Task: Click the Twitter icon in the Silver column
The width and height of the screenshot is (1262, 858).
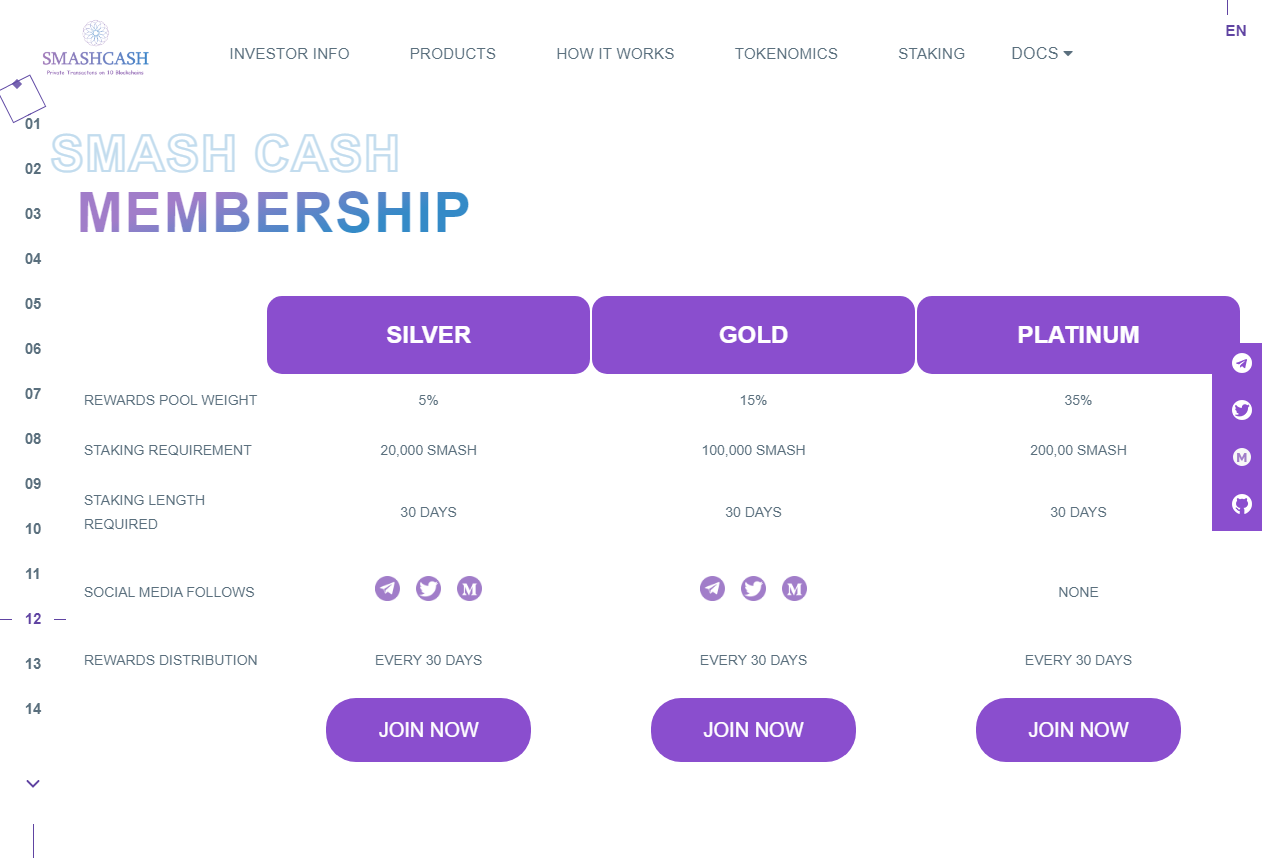Action: (428, 589)
